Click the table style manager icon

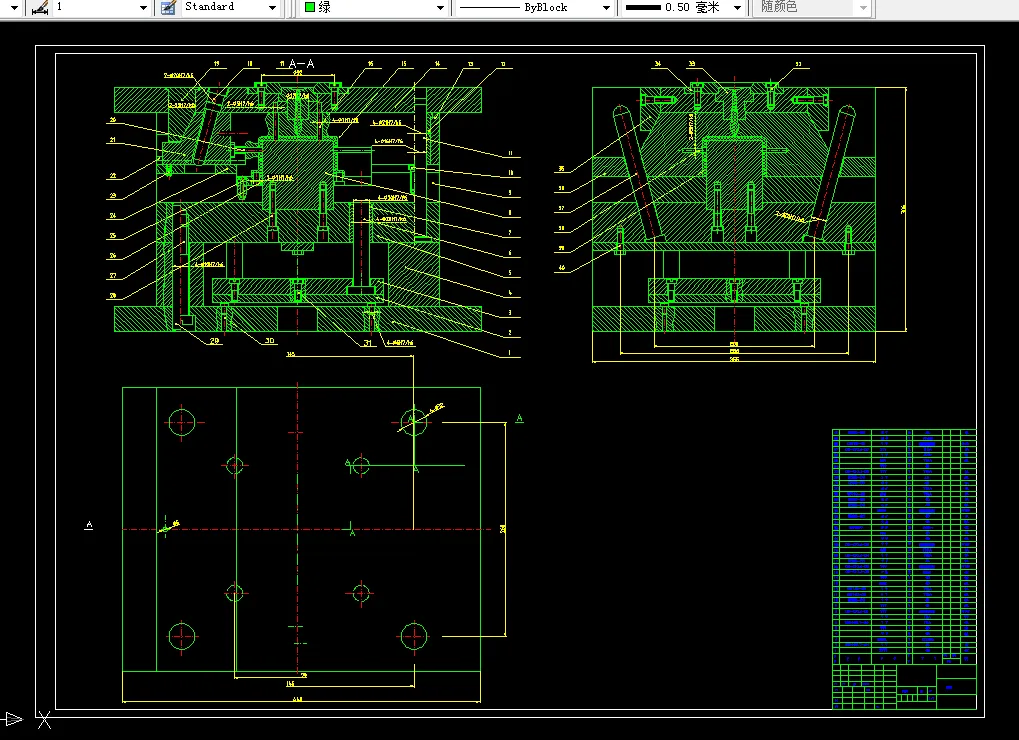168,8
